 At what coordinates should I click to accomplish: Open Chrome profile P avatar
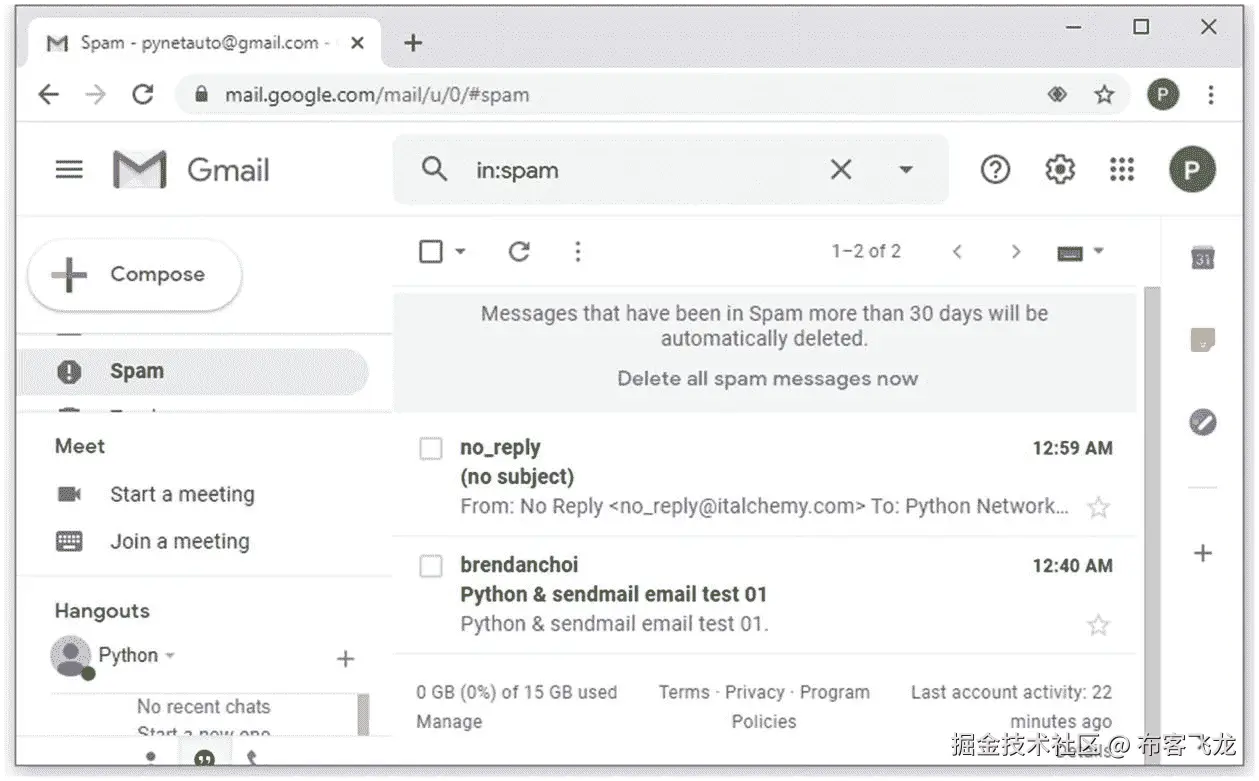[x=1163, y=95]
